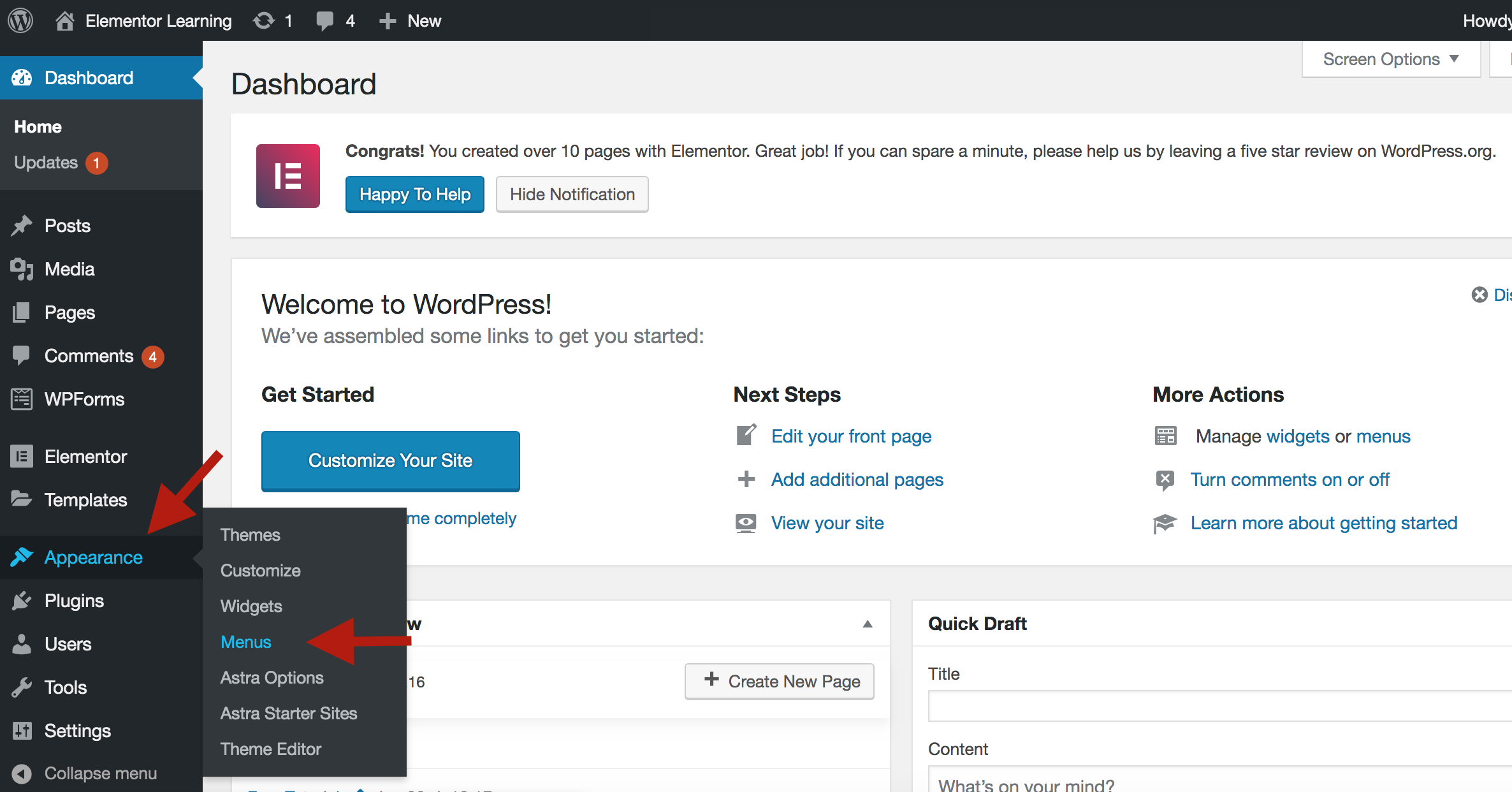Viewport: 1512px width, 792px height.
Task: Open the New content menu
Action: pyautogui.click(x=410, y=20)
